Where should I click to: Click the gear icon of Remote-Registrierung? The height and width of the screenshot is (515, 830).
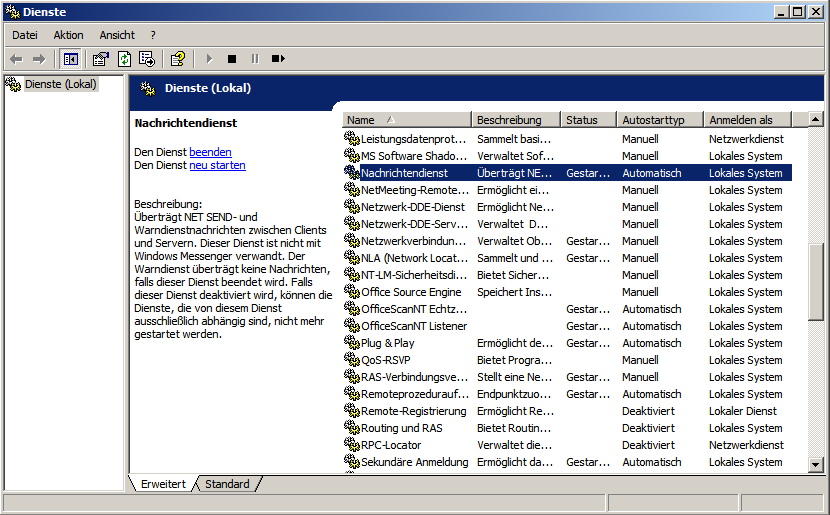352,411
